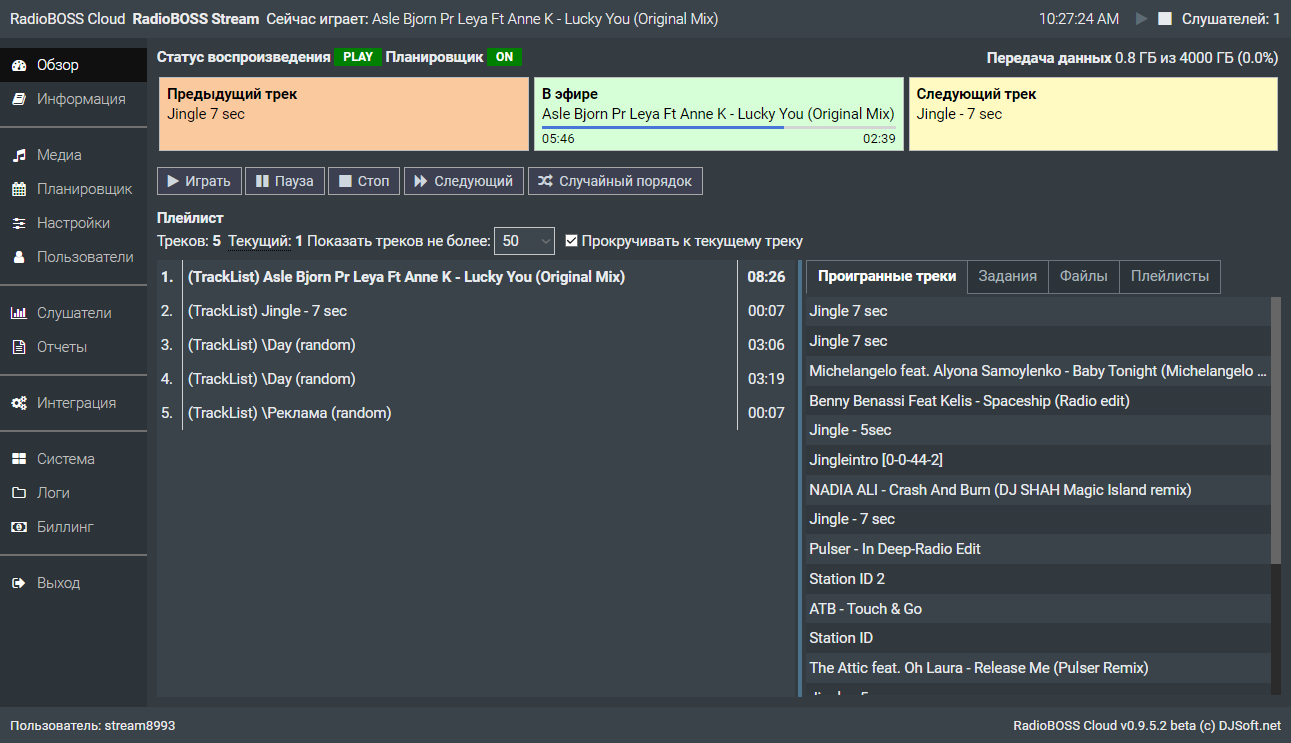The height and width of the screenshot is (743, 1291).
Task: Go to Слушатели statistics page
Action: tap(74, 313)
